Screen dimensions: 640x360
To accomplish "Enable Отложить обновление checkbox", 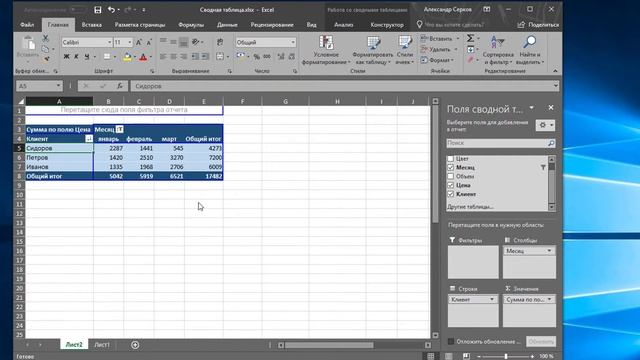I will pos(451,341).
